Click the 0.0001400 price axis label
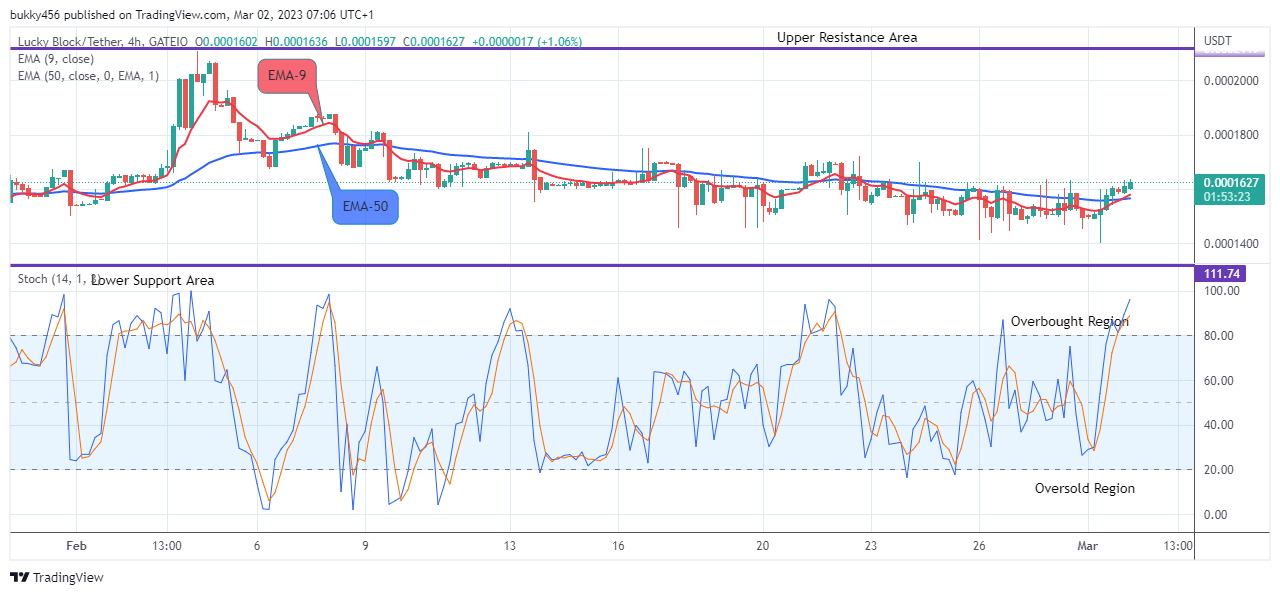The width and height of the screenshot is (1280, 595). [1231, 244]
